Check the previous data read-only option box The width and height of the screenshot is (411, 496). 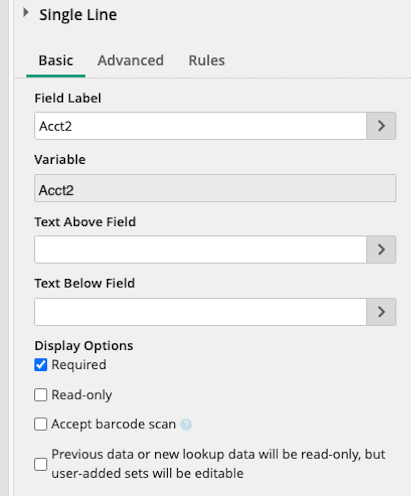pos(41,464)
